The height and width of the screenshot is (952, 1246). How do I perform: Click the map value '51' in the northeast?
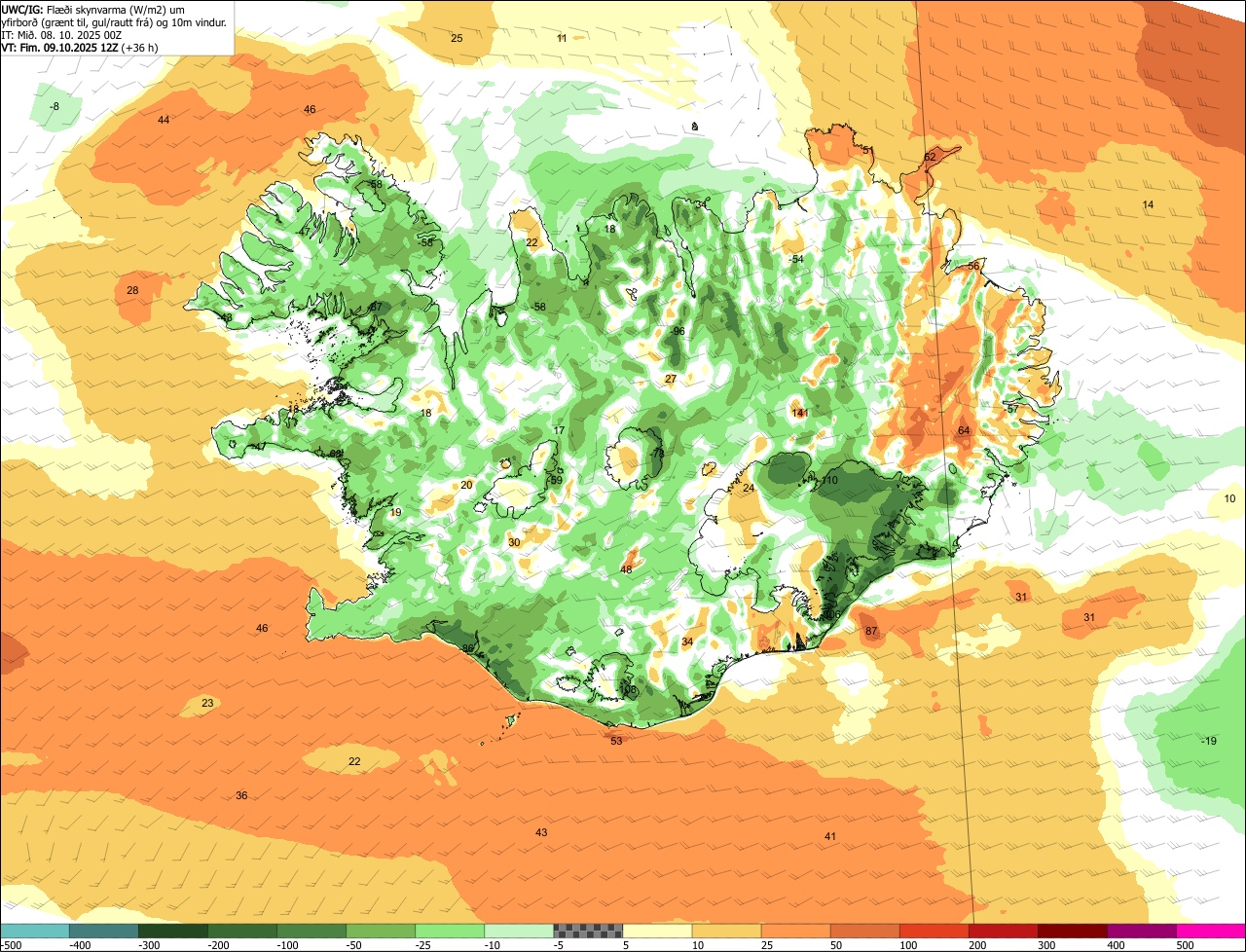(x=867, y=150)
